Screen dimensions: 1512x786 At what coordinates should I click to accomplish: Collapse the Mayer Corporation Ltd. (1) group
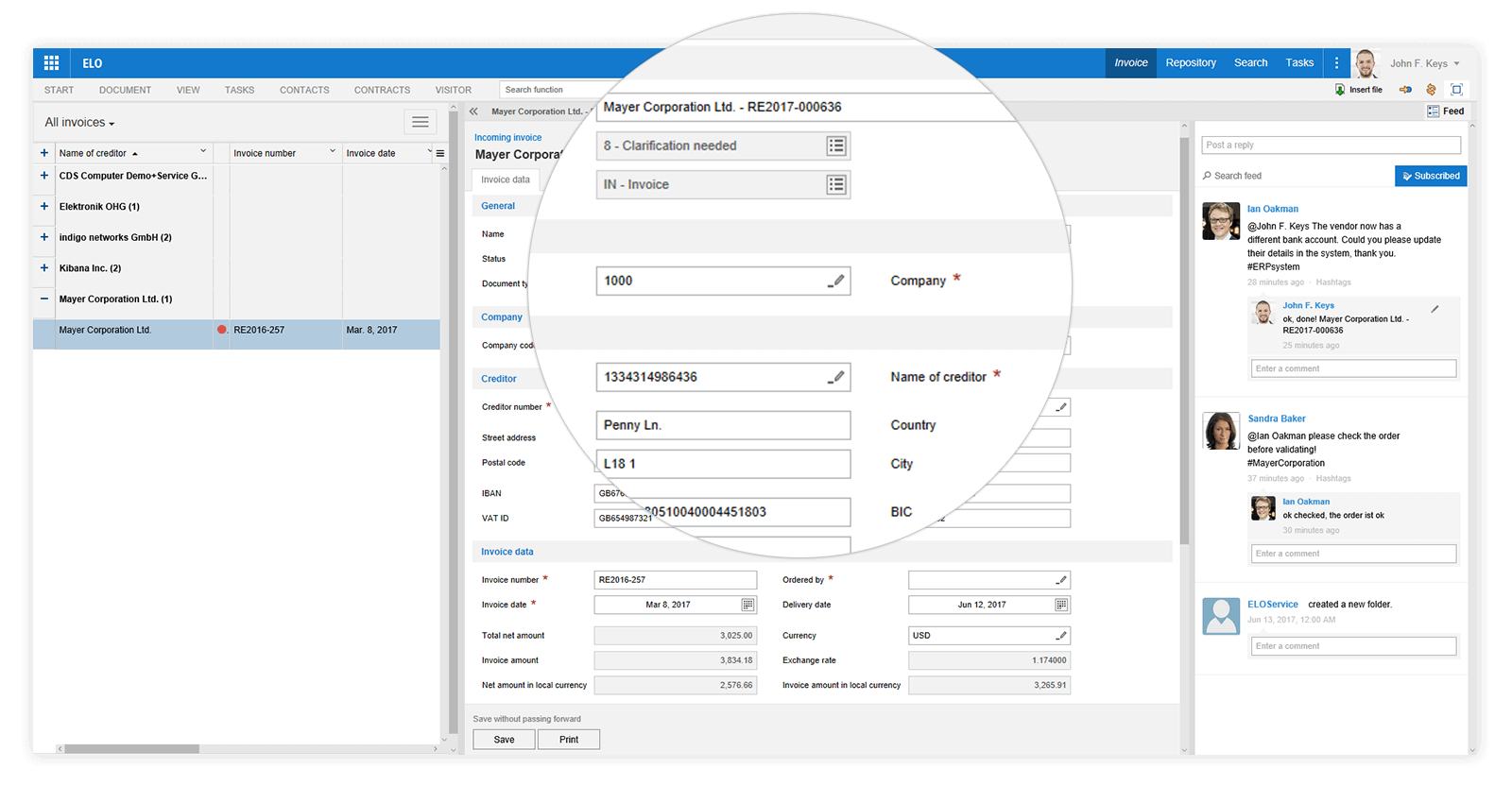pyautogui.click(x=44, y=299)
